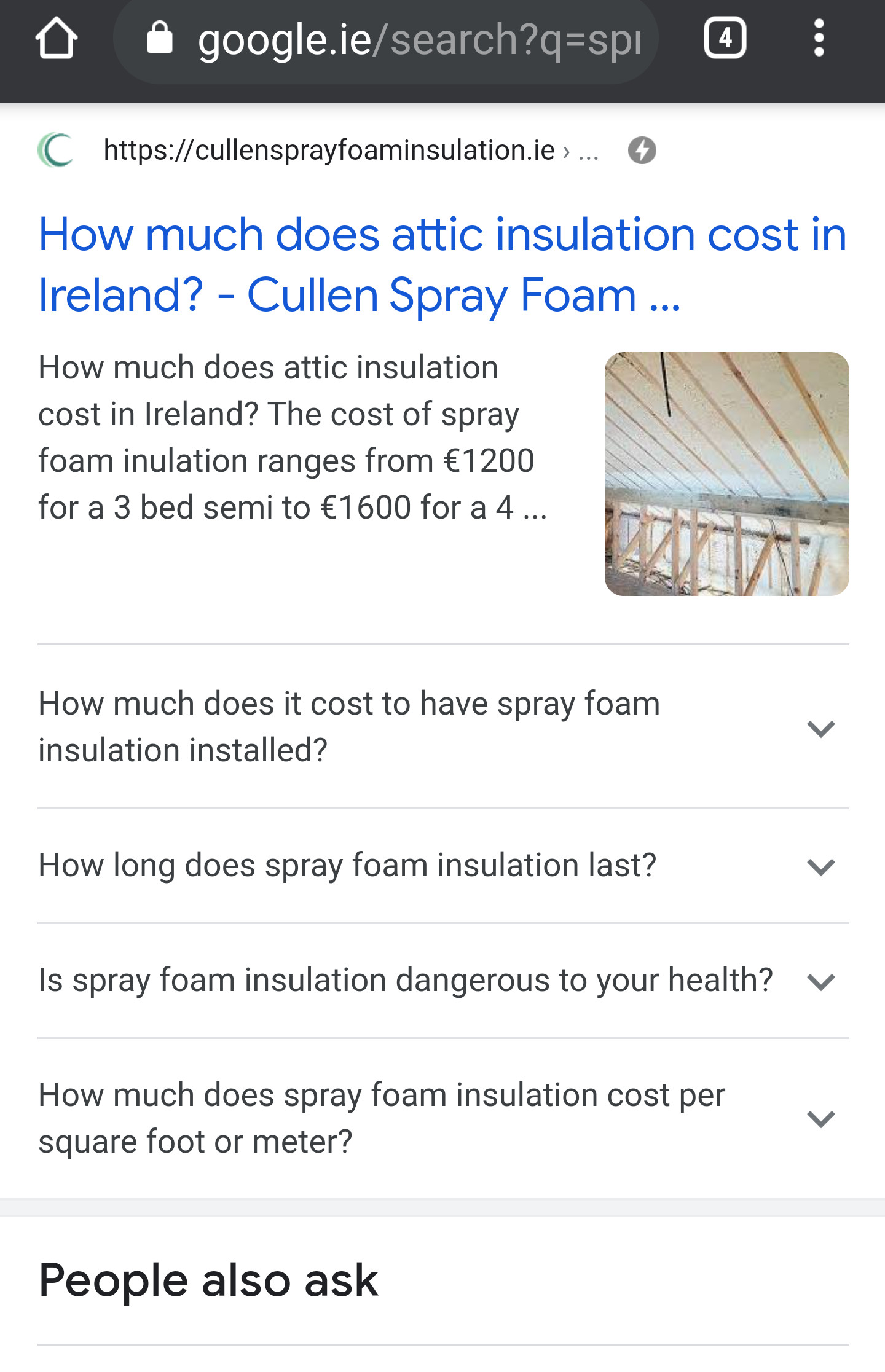Expand the chevron for cost per square foot question
Screen dimensions: 885x1372
tap(820, 1119)
